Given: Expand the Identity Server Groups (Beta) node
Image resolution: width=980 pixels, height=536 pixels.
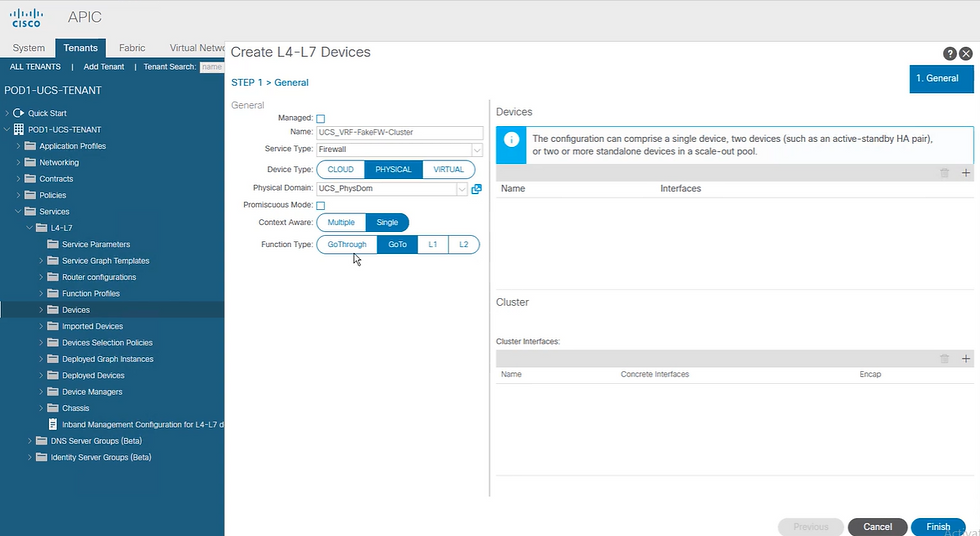Looking at the screenshot, I should 29,457.
